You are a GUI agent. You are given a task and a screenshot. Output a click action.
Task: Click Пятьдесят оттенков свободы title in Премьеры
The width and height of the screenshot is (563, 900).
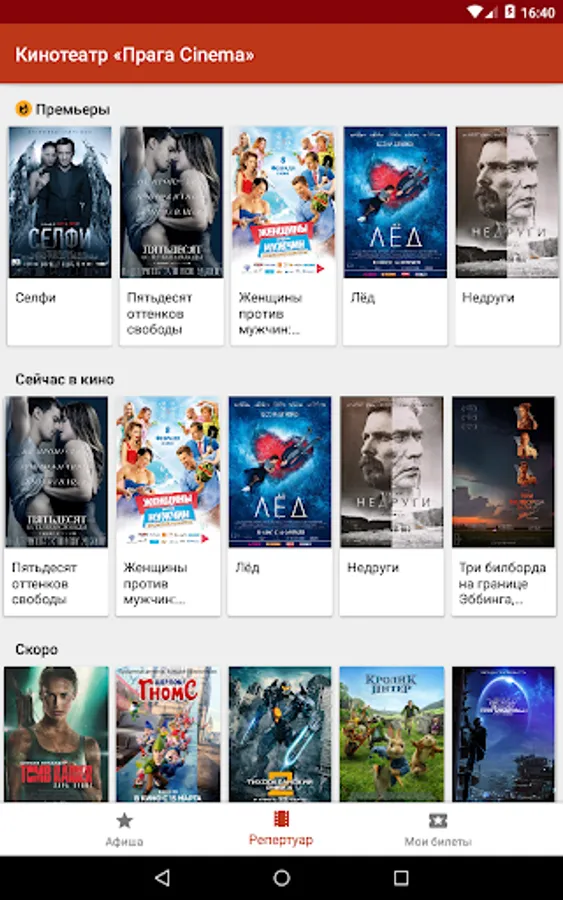(x=159, y=313)
